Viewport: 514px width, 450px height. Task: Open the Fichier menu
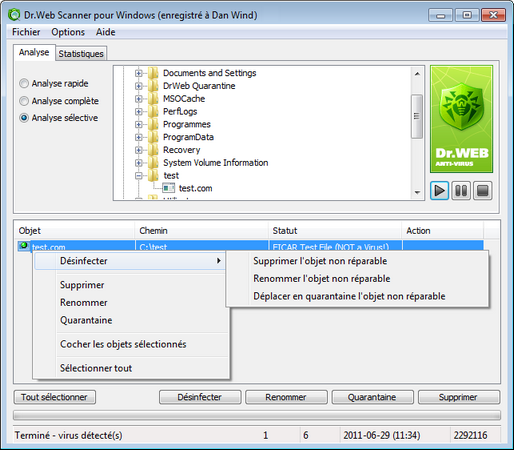click(x=26, y=32)
